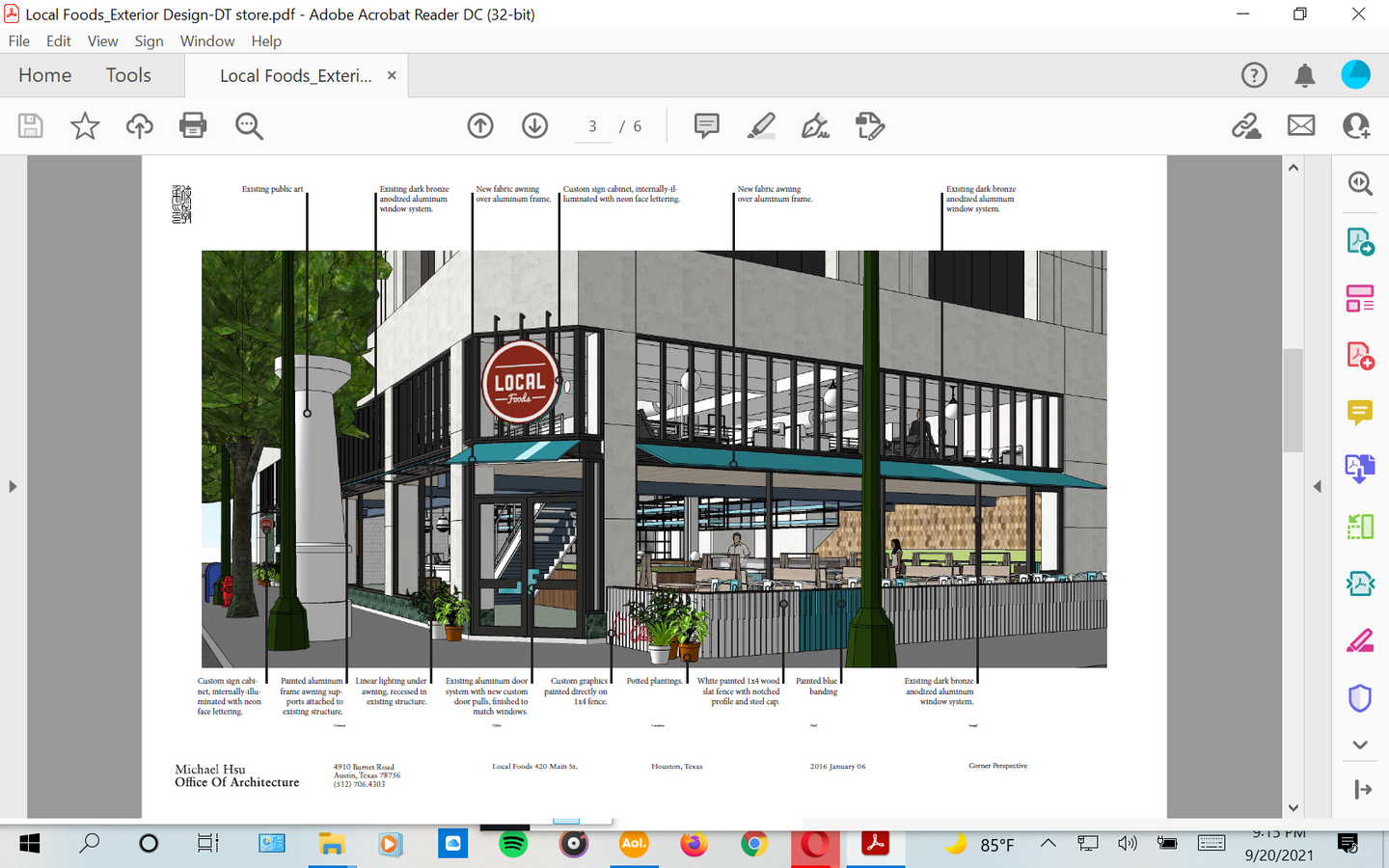Open the Protect shield tool in the right pane
Image resolution: width=1389 pixels, height=868 pixels.
pos(1360,697)
